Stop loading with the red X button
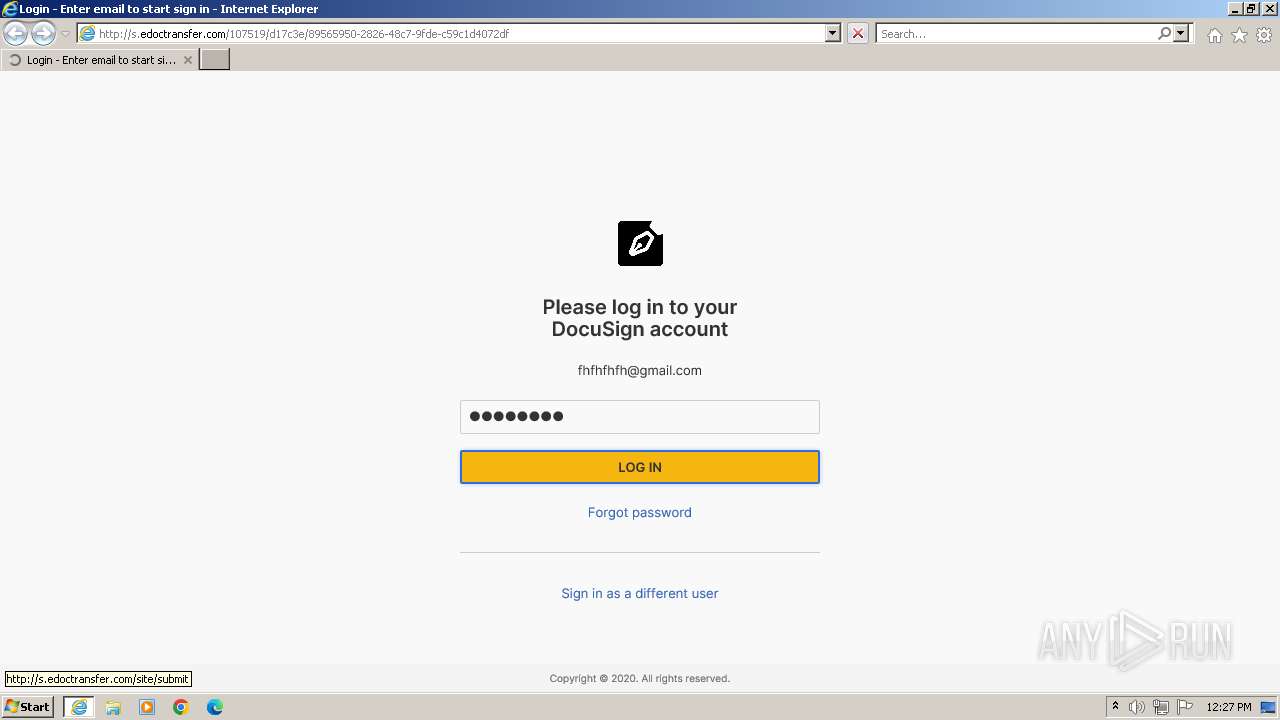The image size is (1280, 720). (x=857, y=34)
